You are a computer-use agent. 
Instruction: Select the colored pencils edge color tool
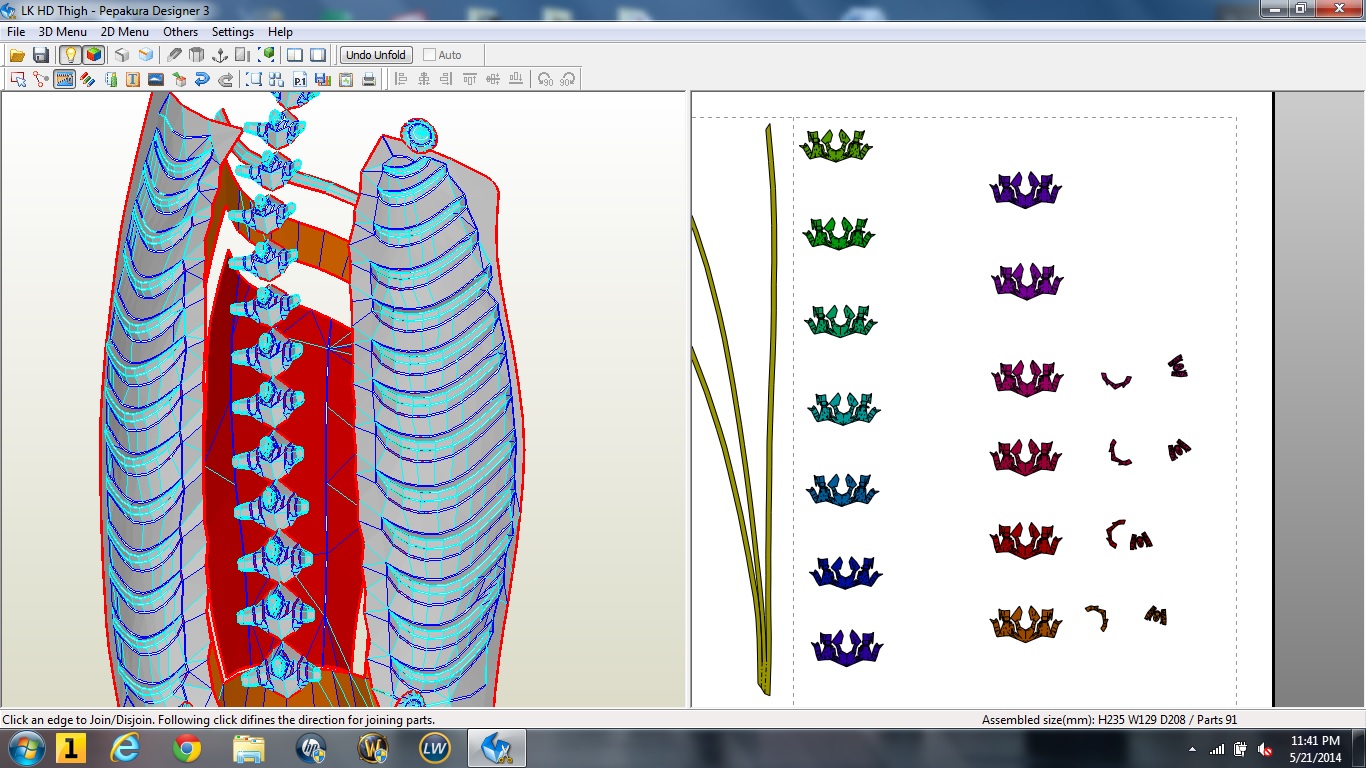click(x=88, y=79)
